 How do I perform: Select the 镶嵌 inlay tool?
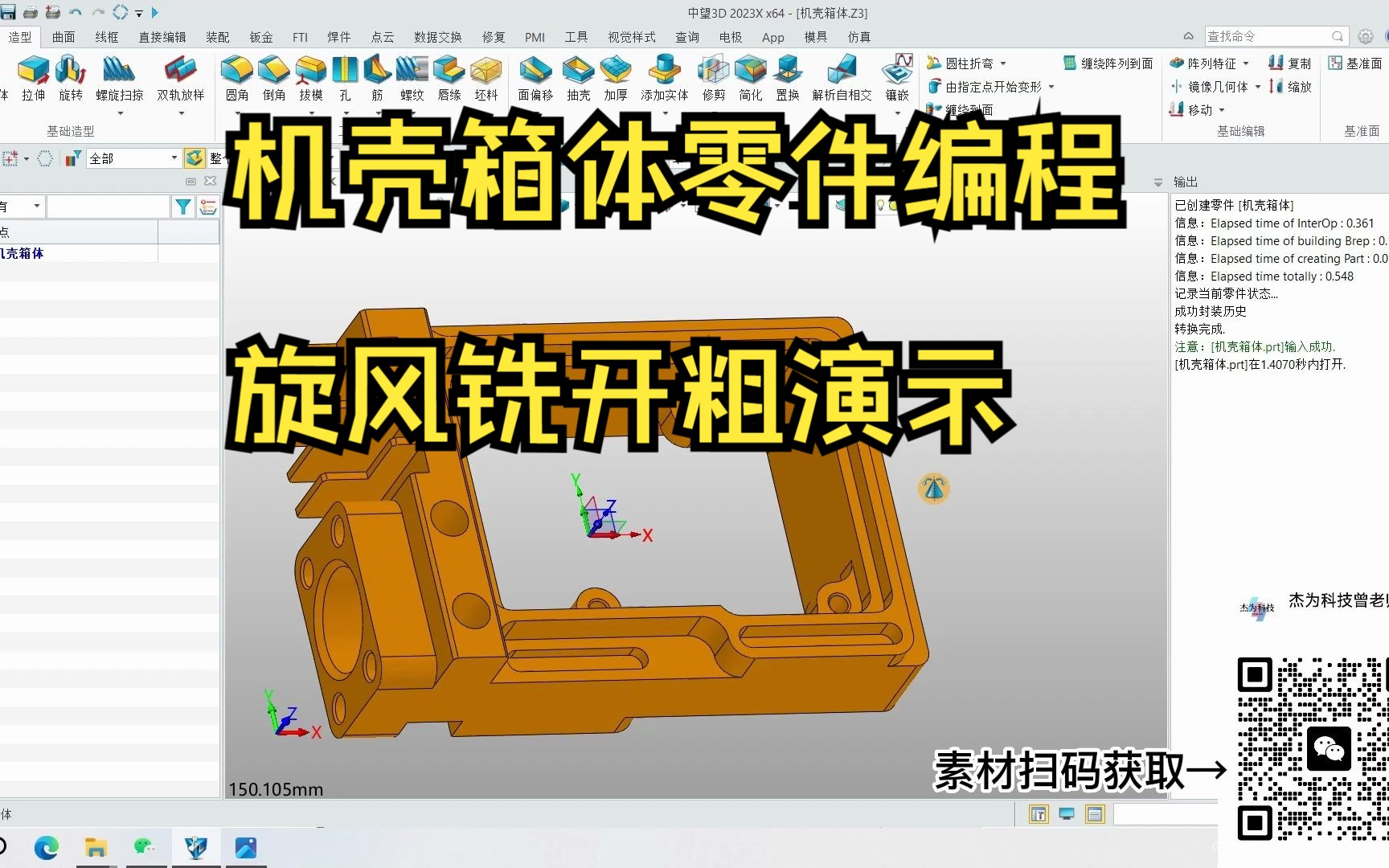click(897, 78)
